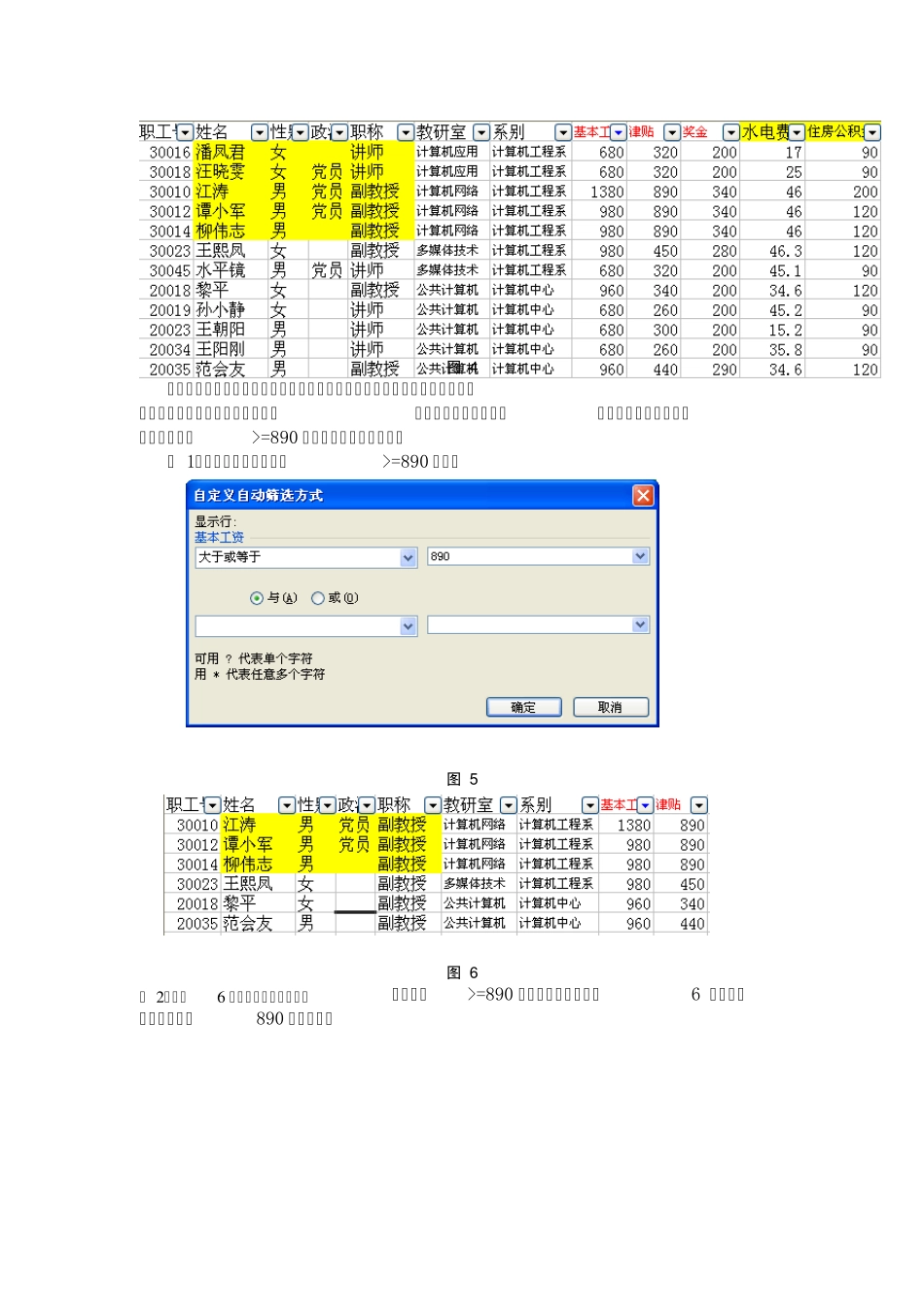Expand the 890 value combo arrow

point(640,556)
